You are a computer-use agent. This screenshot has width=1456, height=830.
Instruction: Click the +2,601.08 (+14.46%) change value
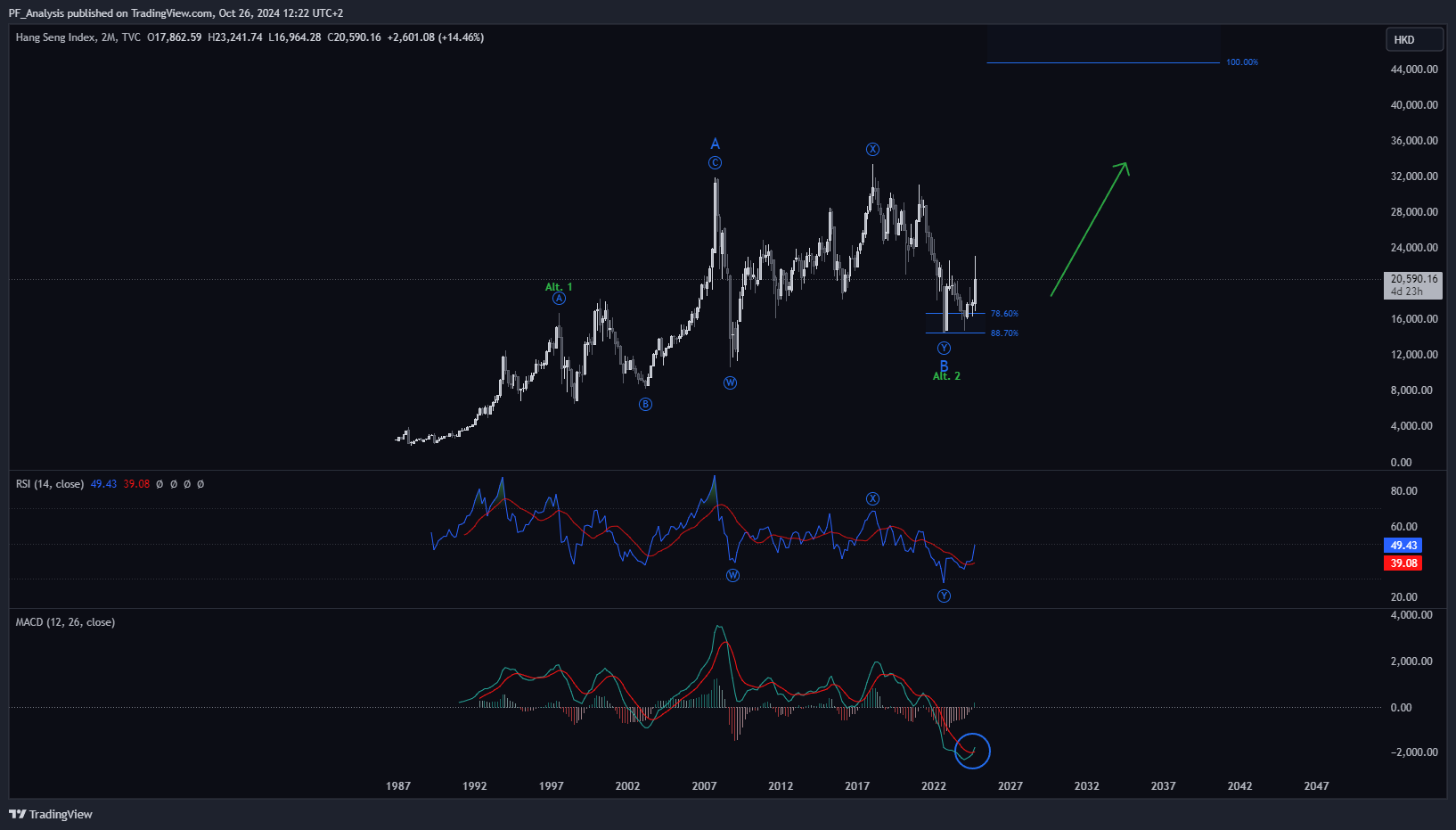[436, 37]
